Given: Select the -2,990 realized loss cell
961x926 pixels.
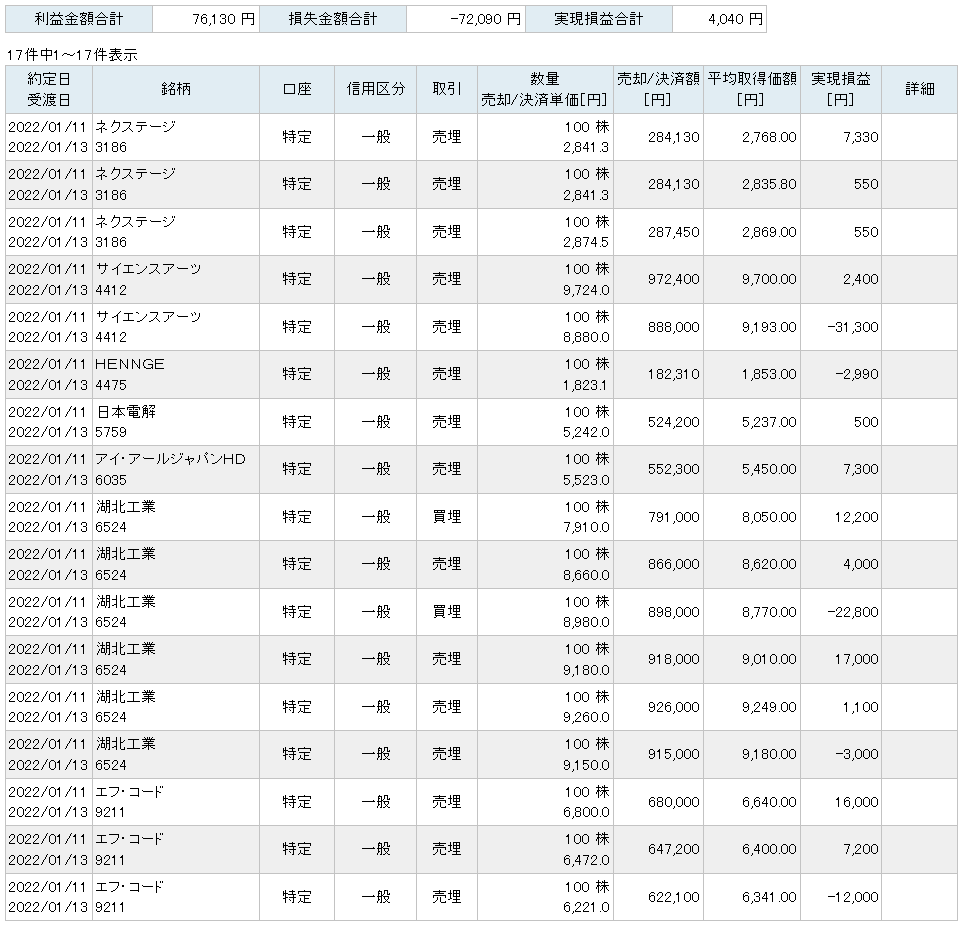Looking at the screenshot, I should tap(841, 374).
